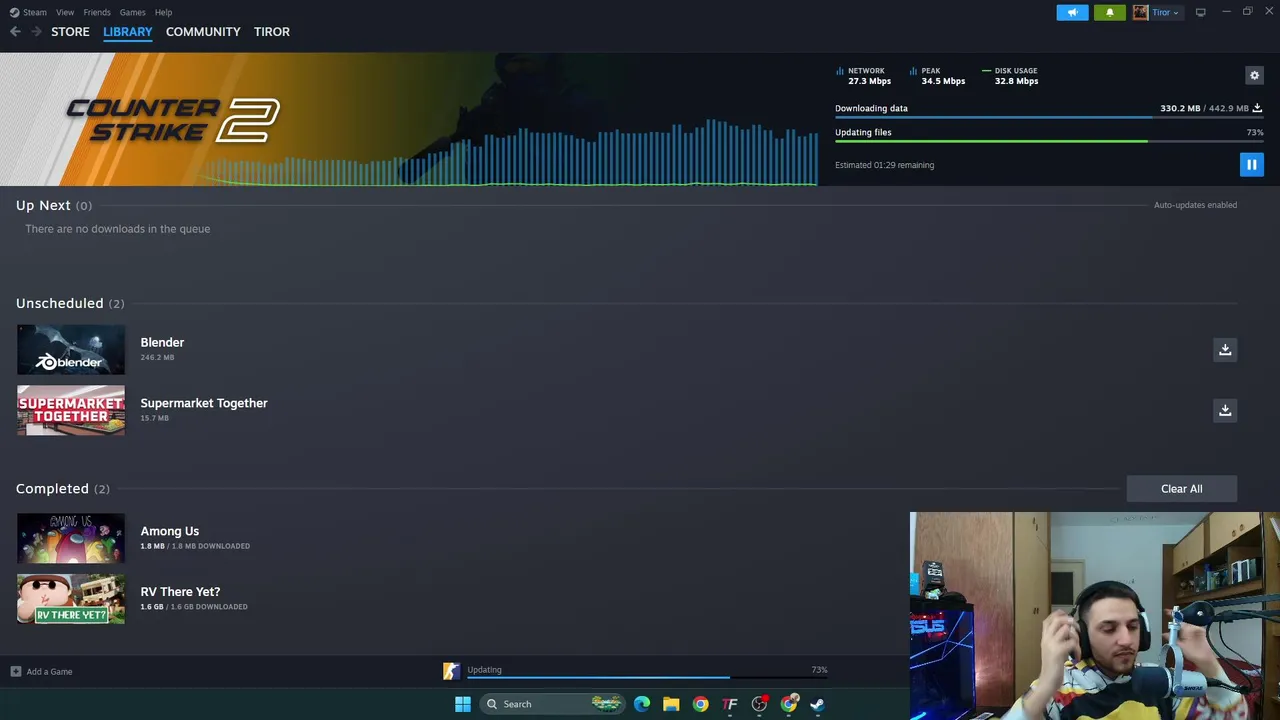Click '1.6 GB DOWNLOADED' under RV There Yet?
The image size is (1280, 720).
tap(209, 607)
